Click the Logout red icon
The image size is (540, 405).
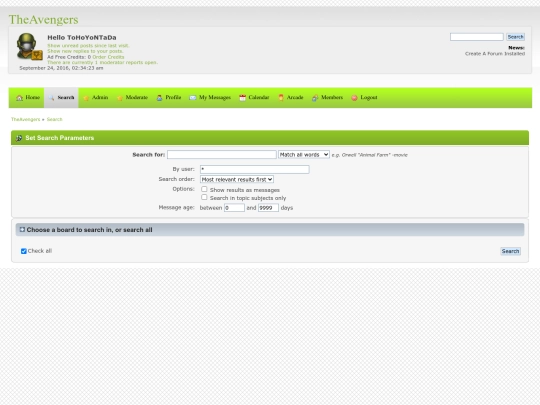pyautogui.click(x=354, y=98)
